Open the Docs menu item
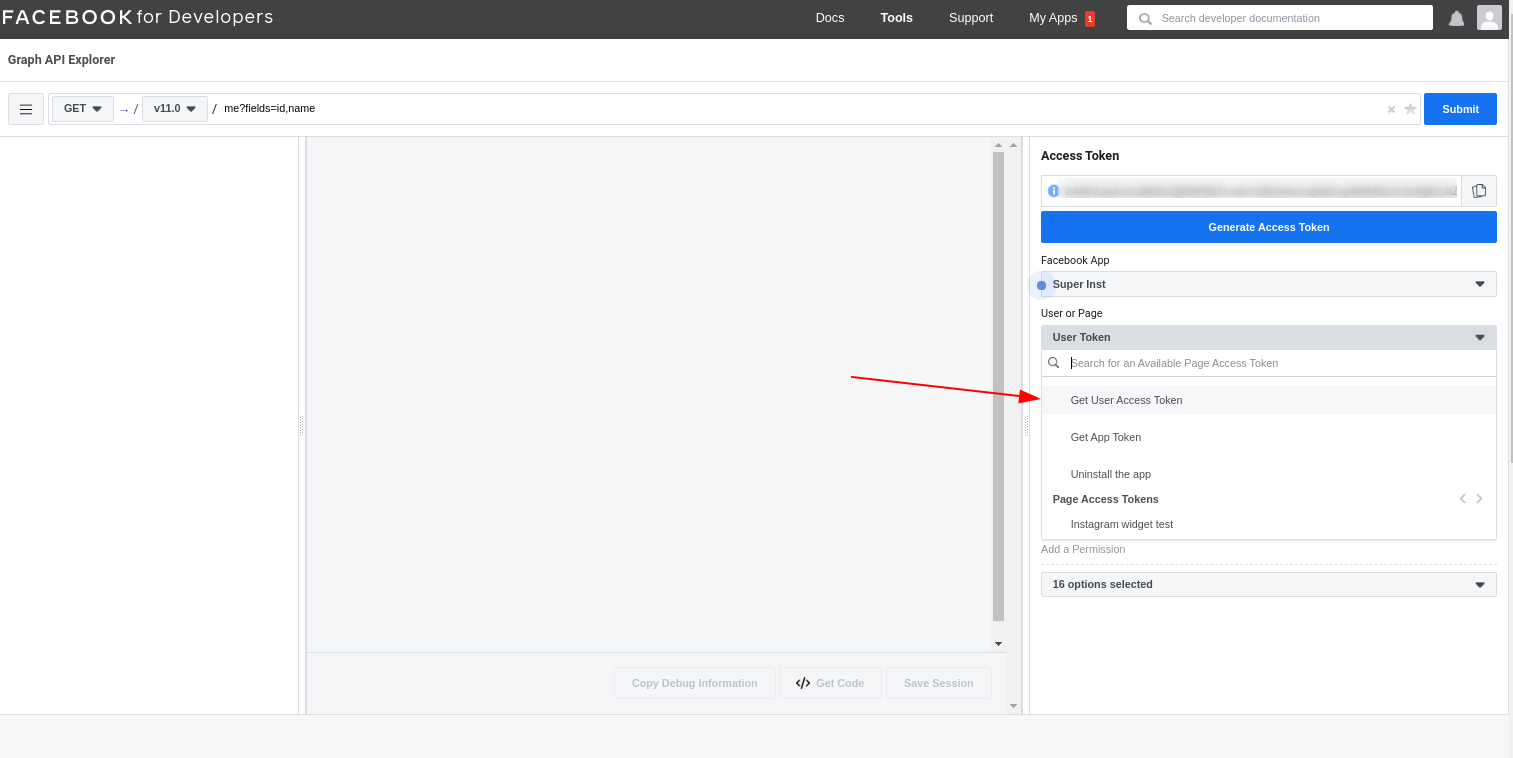This screenshot has width=1513, height=758. [x=830, y=18]
